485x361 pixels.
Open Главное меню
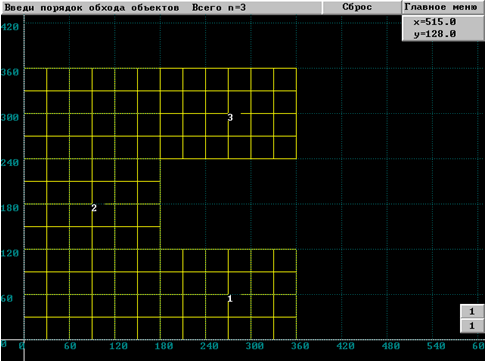[443, 7]
